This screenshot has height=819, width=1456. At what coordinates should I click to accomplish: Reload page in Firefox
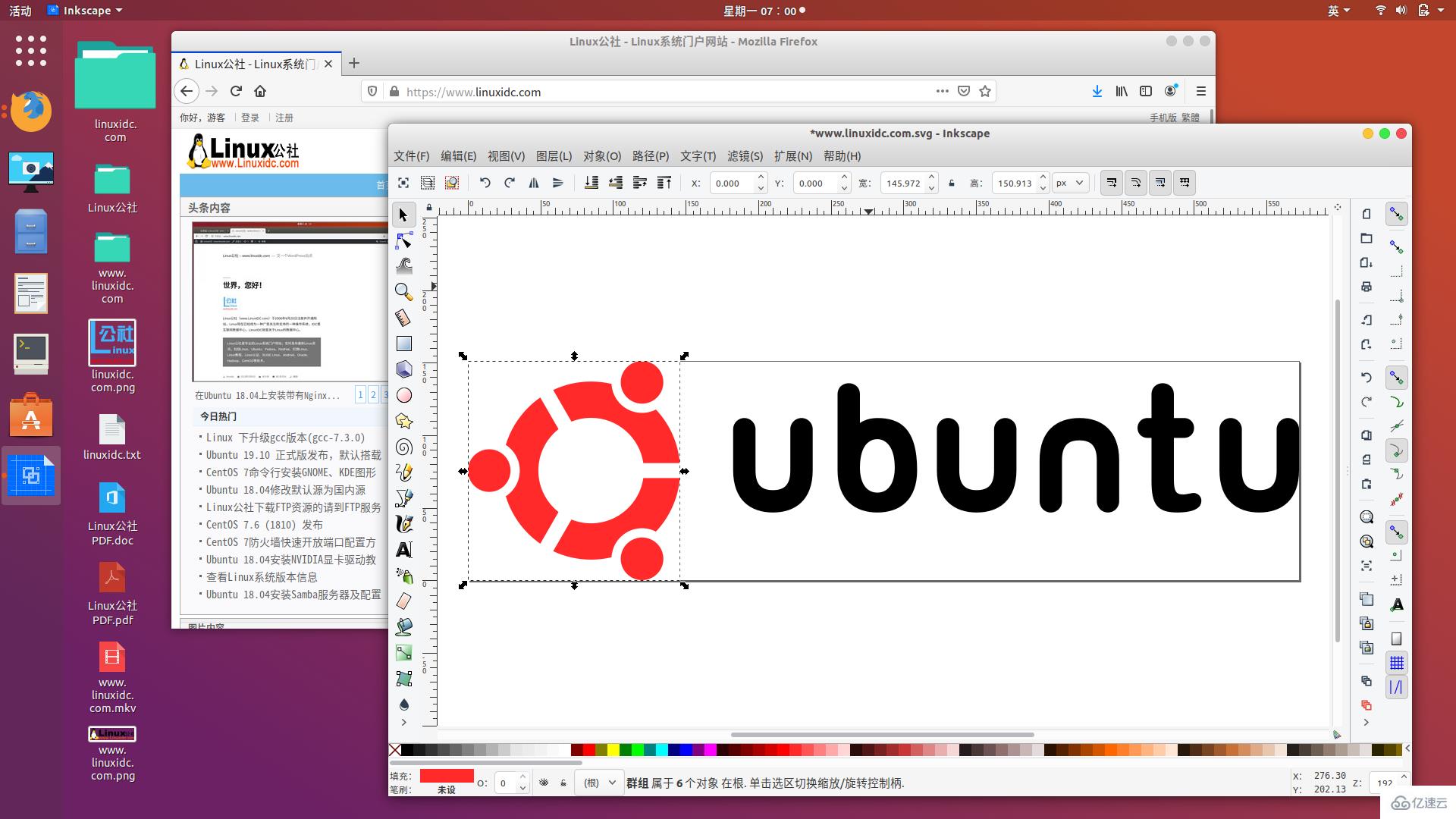pyautogui.click(x=236, y=91)
